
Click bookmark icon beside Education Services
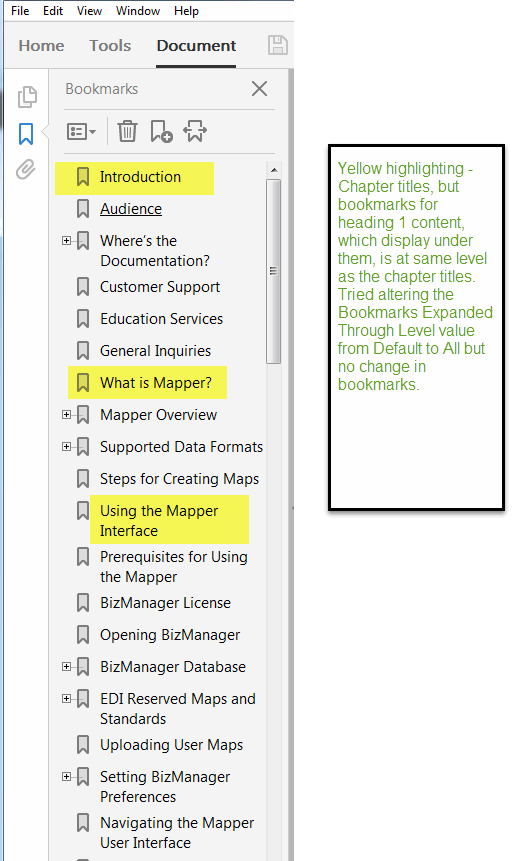pyautogui.click(x=83, y=318)
